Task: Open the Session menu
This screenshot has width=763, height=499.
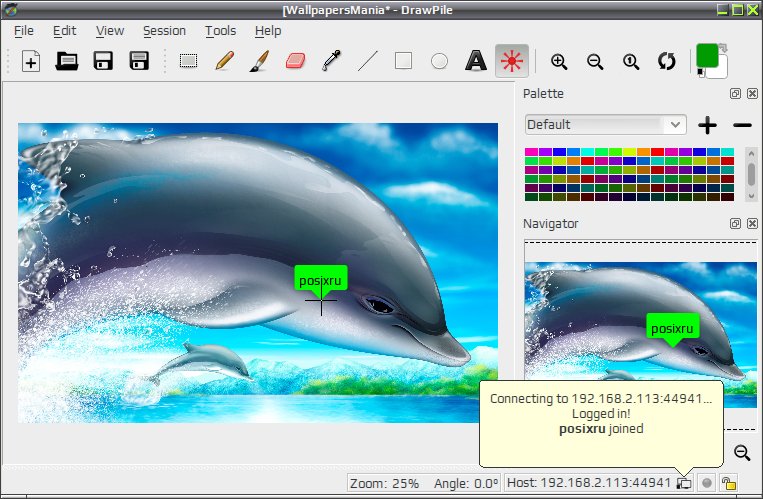Action: 164,31
